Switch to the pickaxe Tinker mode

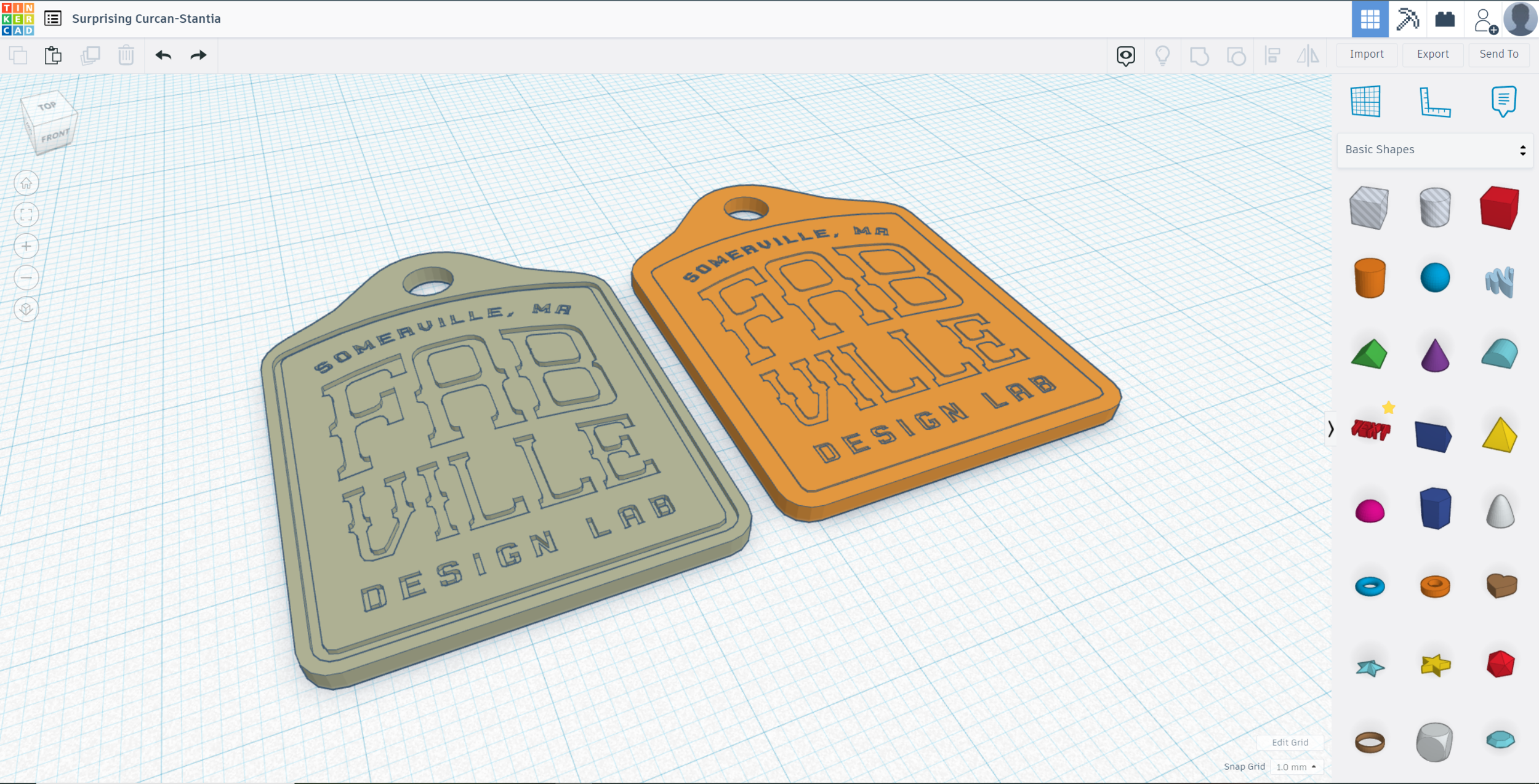[1408, 19]
